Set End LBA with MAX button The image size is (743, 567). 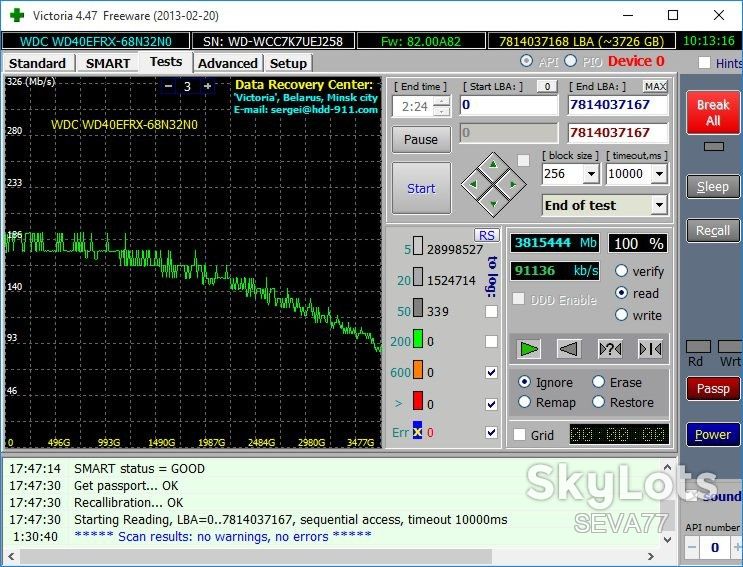[655, 86]
